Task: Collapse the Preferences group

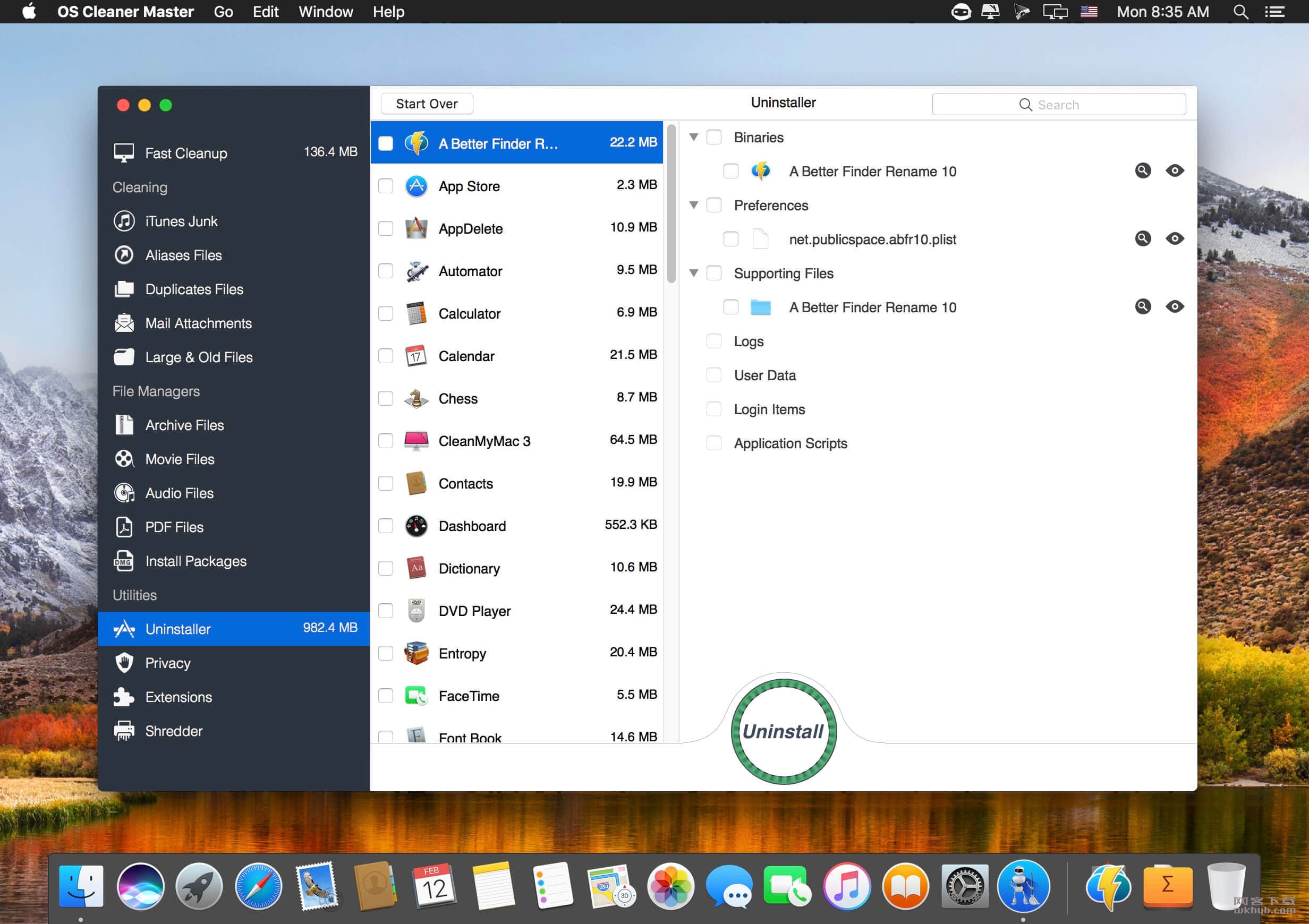Action: [694, 205]
